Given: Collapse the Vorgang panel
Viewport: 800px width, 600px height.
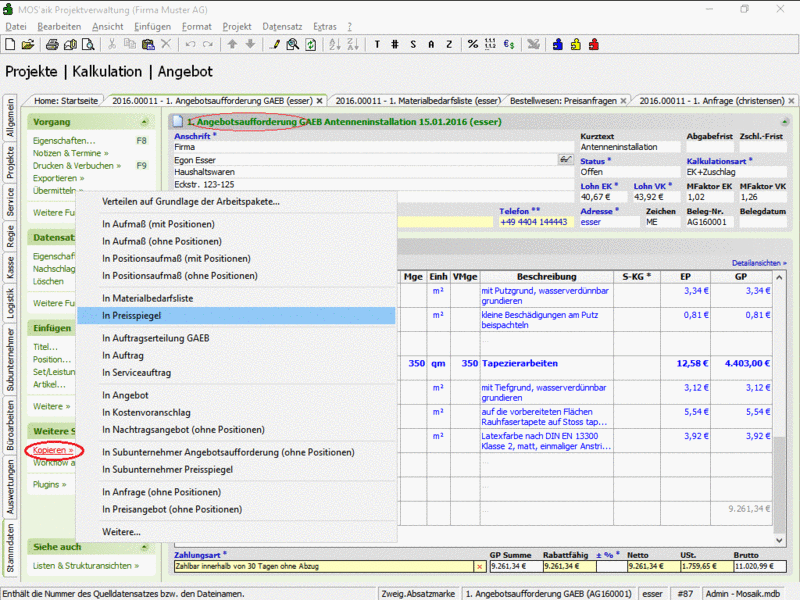Looking at the screenshot, I should pyautogui.click(x=144, y=122).
